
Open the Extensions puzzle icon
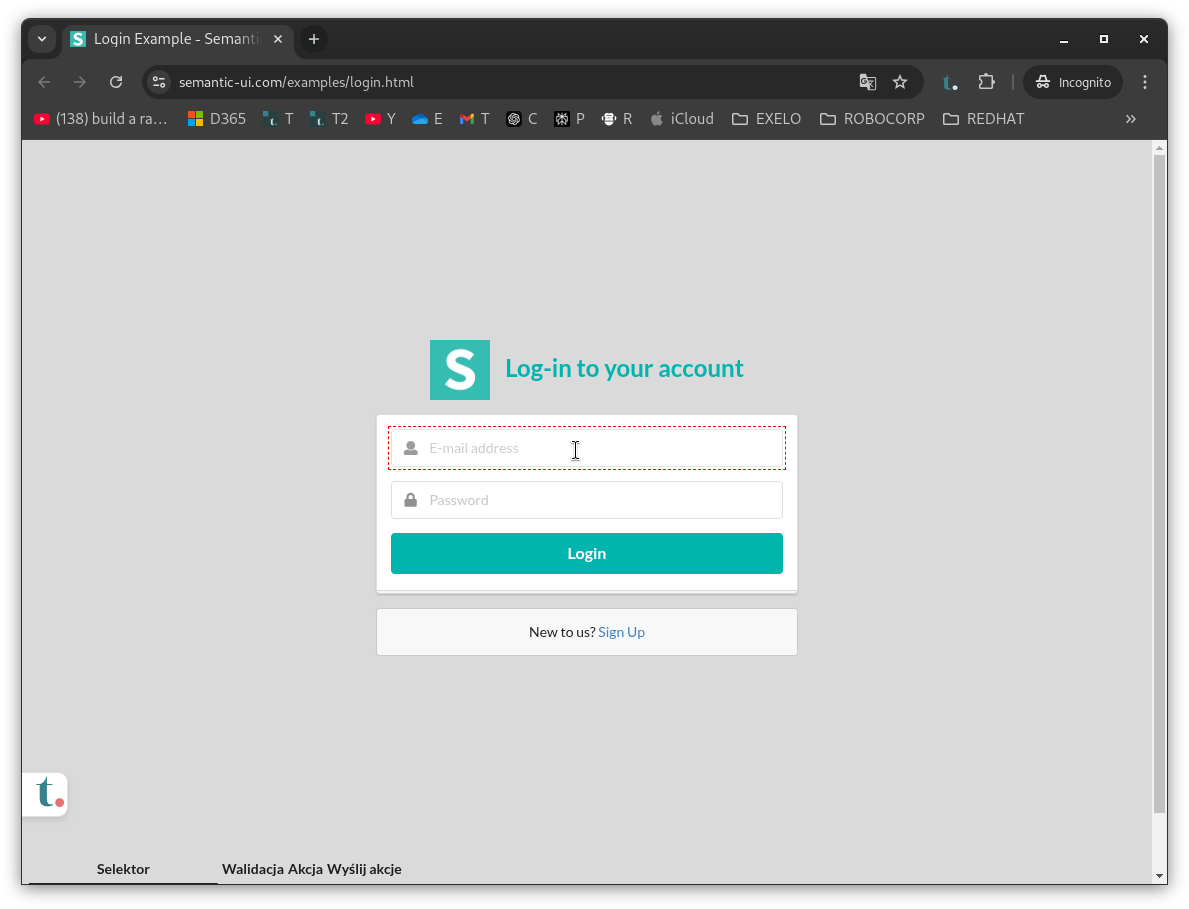986,82
